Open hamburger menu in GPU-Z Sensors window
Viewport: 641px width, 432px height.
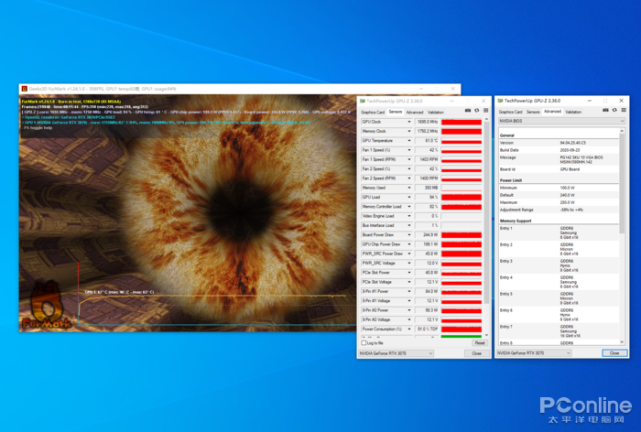click(x=486, y=111)
